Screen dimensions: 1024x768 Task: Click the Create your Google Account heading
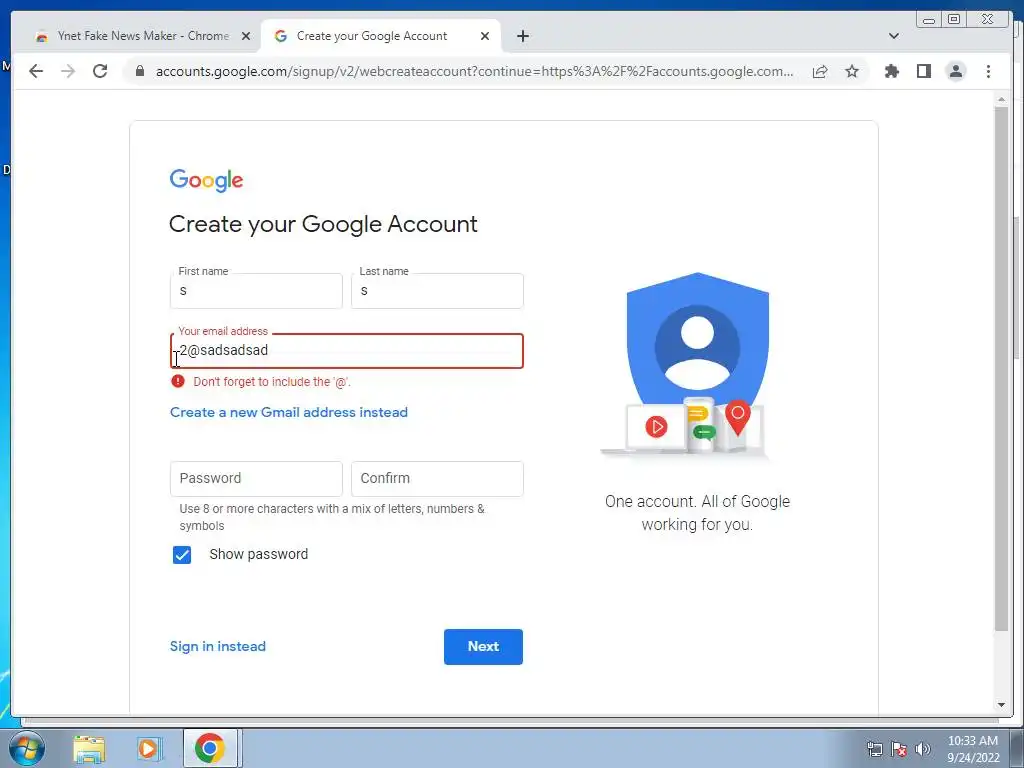pyautogui.click(x=323, y=224)
